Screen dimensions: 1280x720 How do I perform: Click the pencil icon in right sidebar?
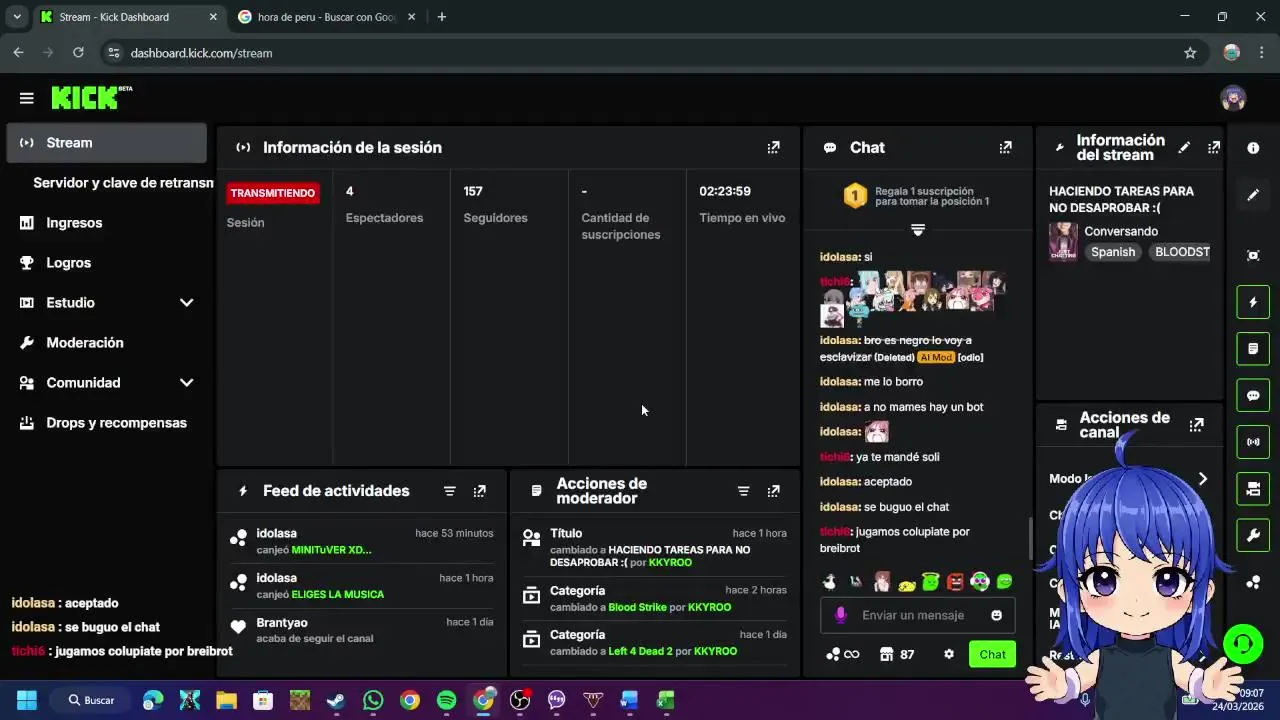point(1253,195)
